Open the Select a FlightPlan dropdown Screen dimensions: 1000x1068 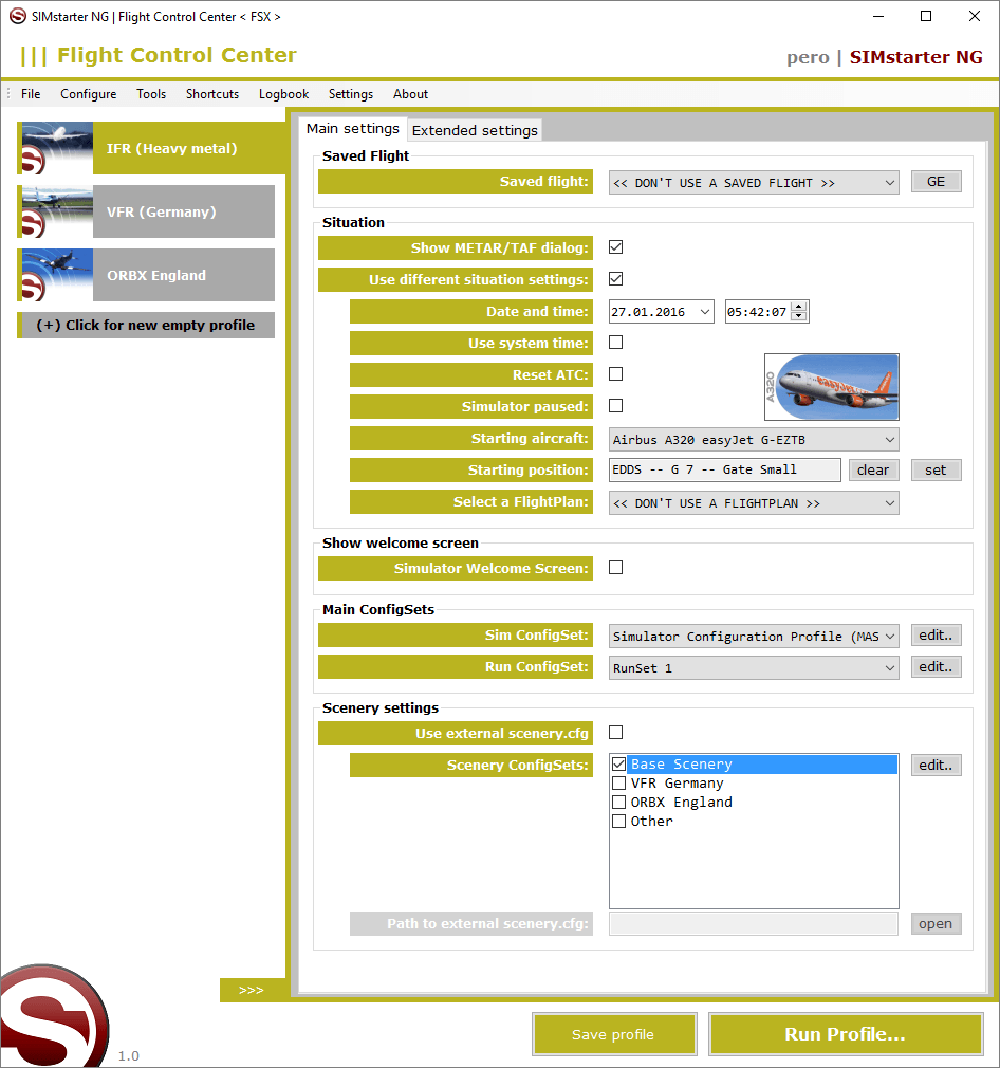click(754, 503)
